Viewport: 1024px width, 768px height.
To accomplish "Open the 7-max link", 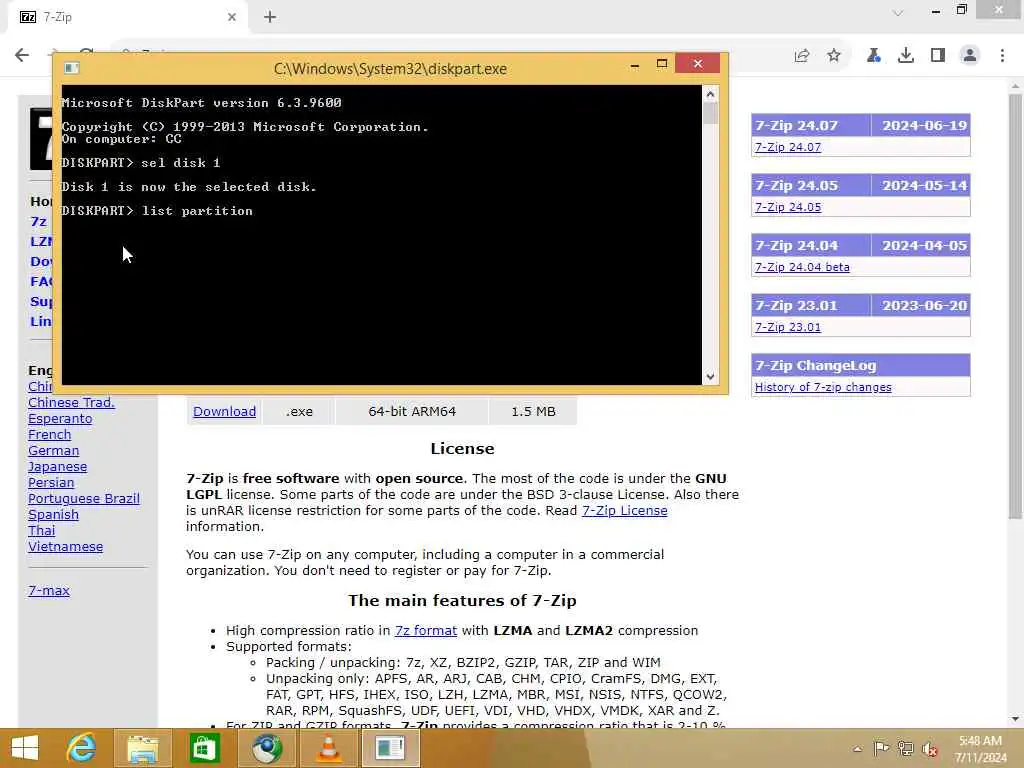I will (x=49, y=590).
